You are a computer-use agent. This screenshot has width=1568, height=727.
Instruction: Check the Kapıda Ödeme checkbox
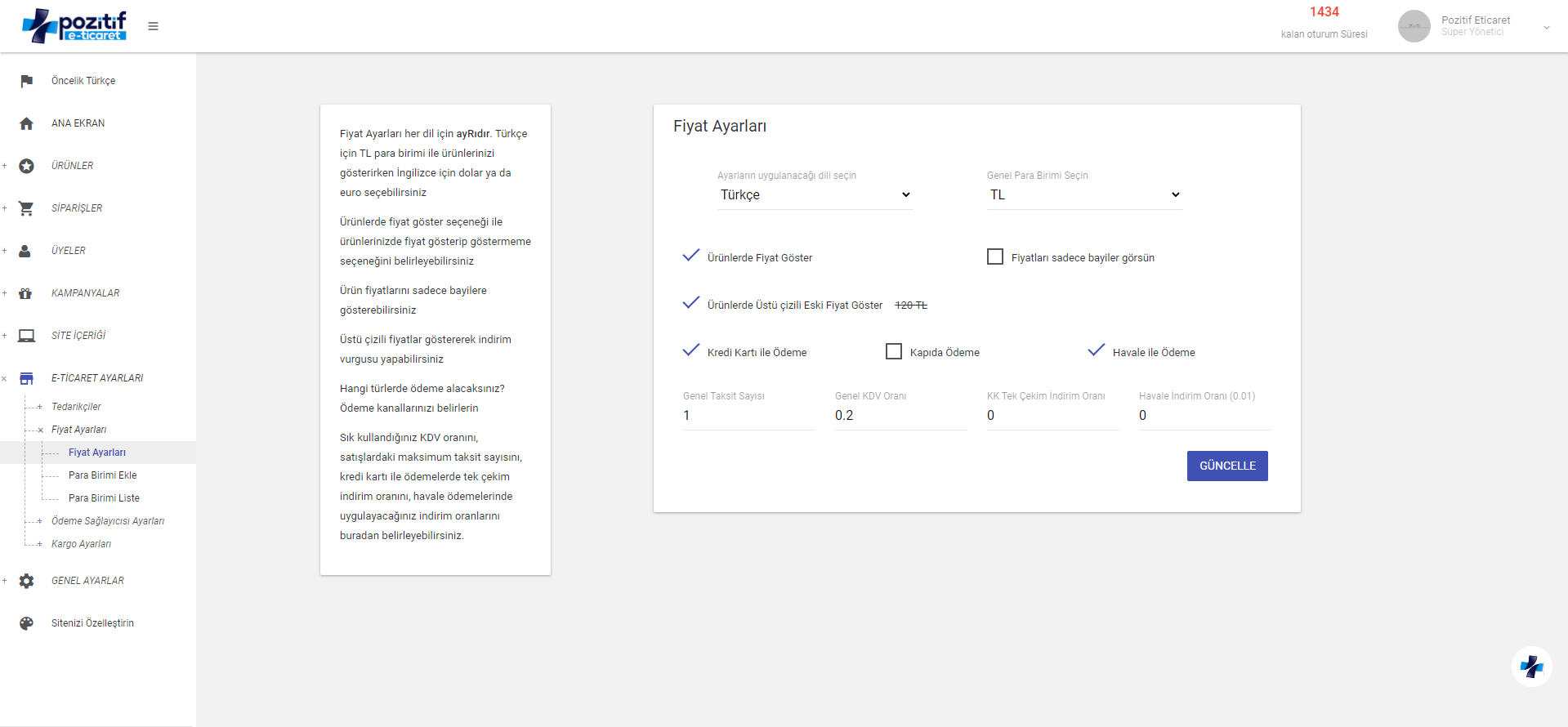tap(894, 351)
